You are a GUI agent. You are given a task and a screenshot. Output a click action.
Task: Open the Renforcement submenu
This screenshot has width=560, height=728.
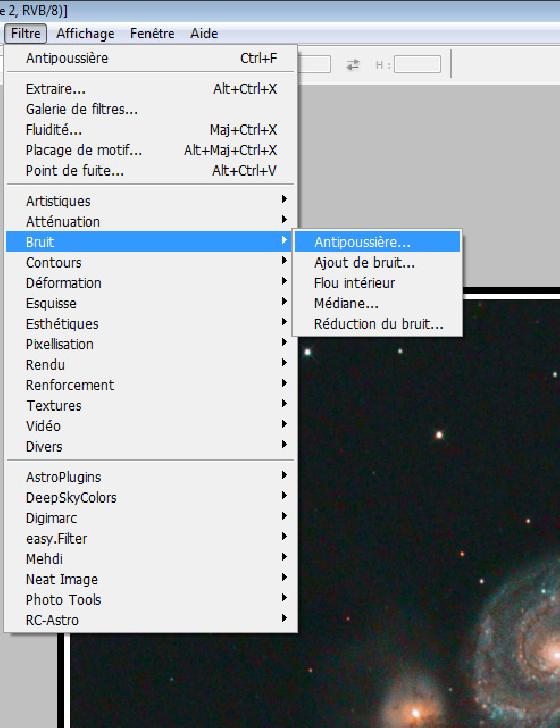151,385
